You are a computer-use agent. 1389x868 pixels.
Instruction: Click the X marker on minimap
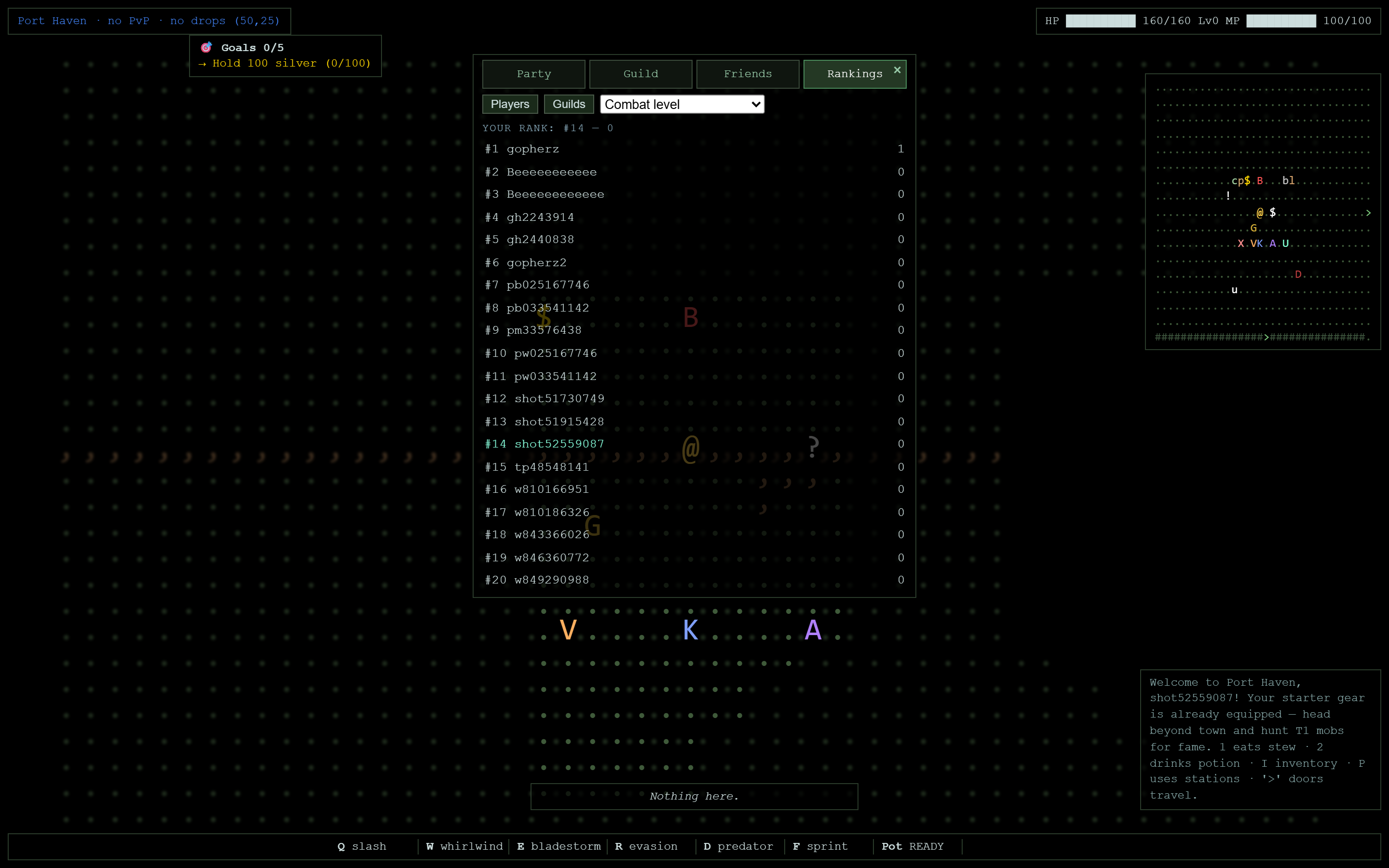[x=1240, y=244]
